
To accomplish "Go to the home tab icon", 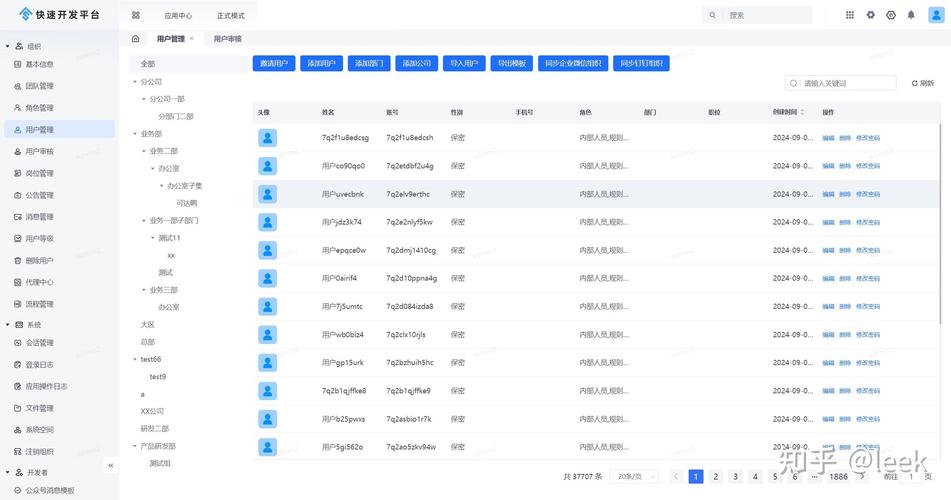I will [135, 39].
